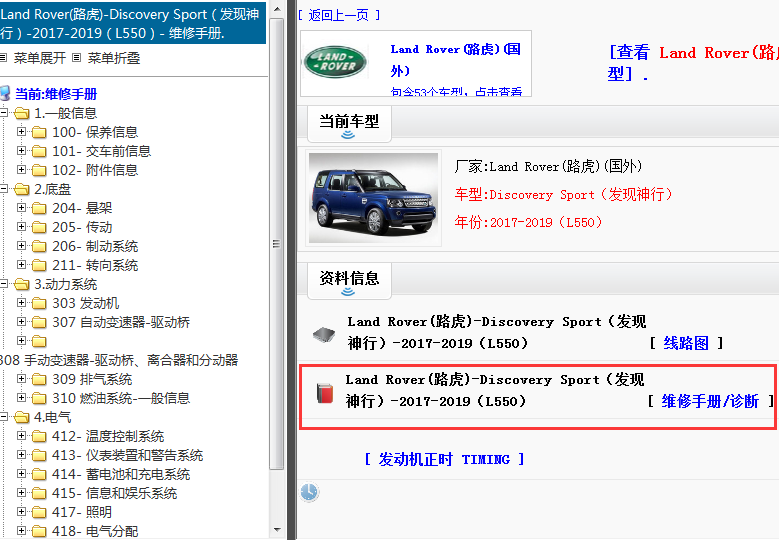Screen dimensions: 779x540
Task: Click 查看 Land Rover models link
Action: tap(693, 63)
